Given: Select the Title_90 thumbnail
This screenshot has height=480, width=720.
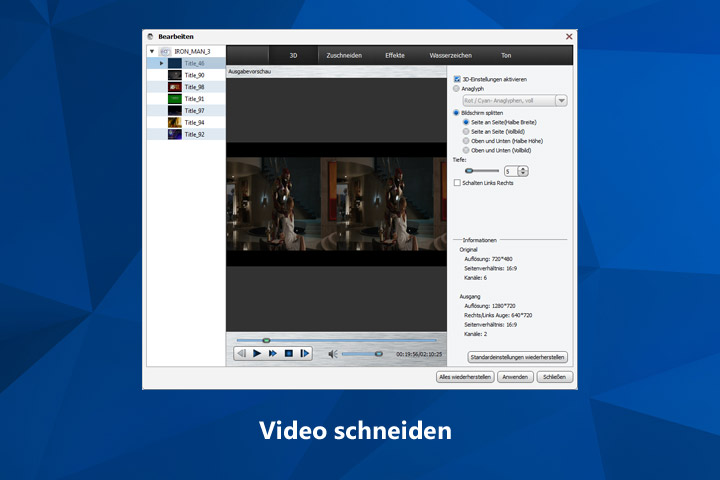Looking at the screenshot, I should [x=175, y=75].
